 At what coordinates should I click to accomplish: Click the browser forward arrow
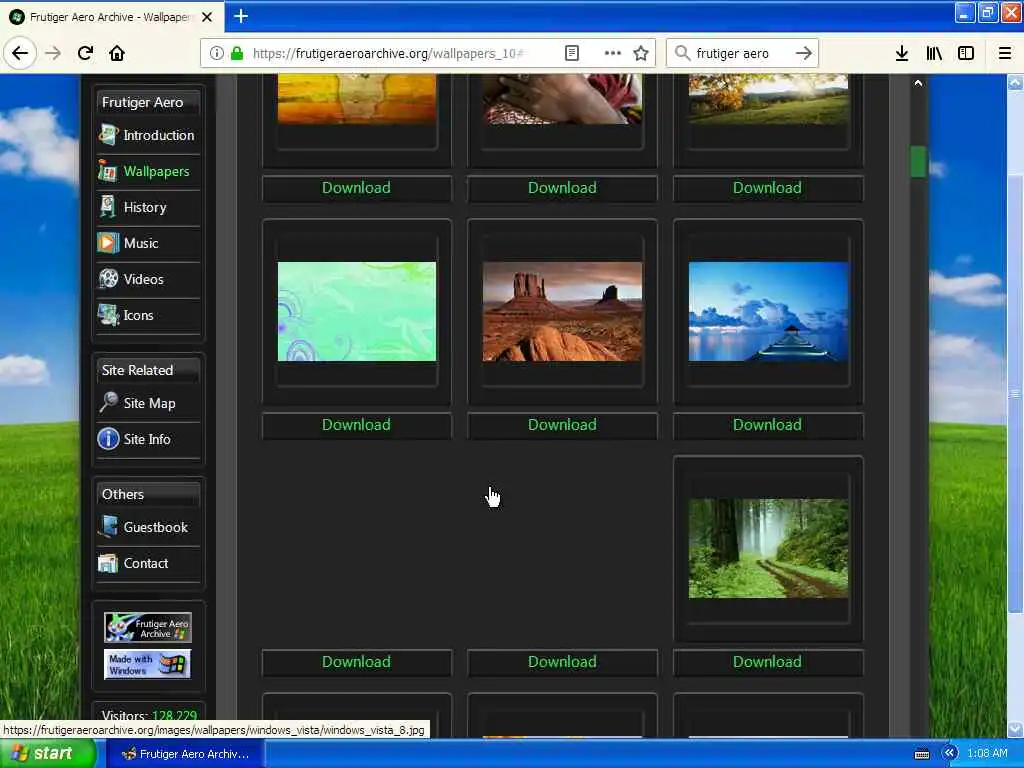tap(53, 53)
